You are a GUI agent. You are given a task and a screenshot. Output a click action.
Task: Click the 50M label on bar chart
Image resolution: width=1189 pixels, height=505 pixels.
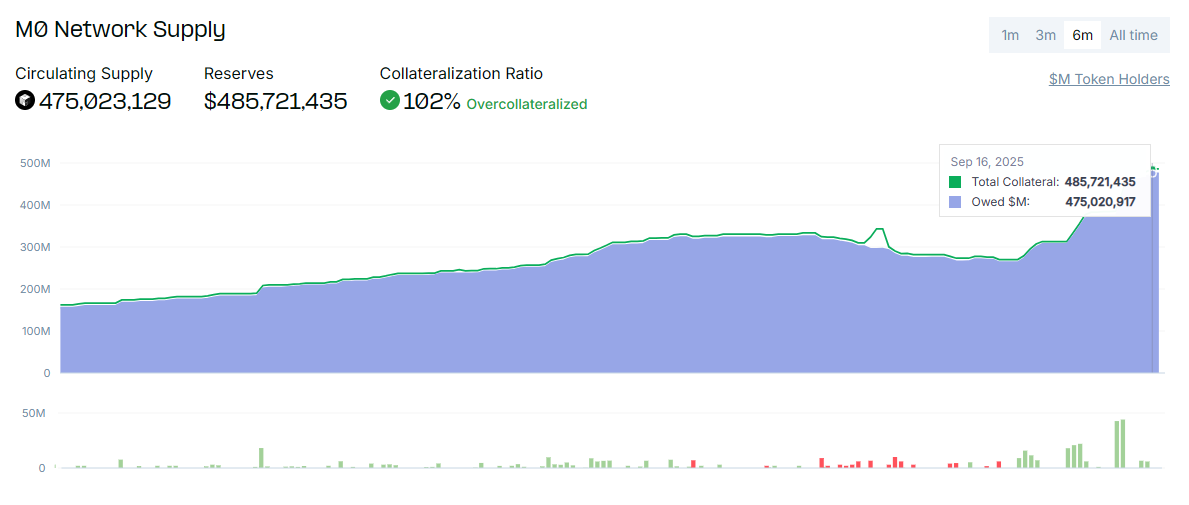[x=34, y=413]
